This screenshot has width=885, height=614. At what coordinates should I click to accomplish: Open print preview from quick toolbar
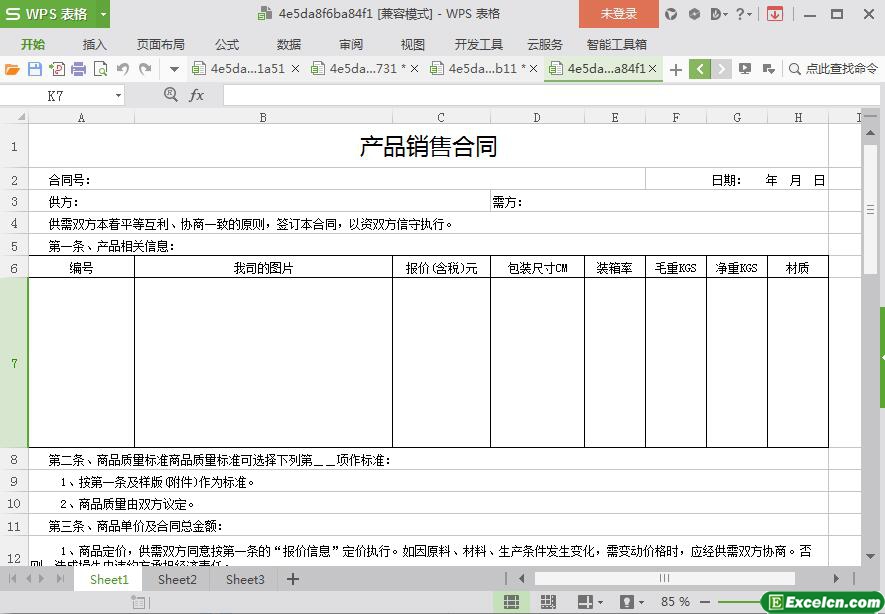click(x=100, y=69)
